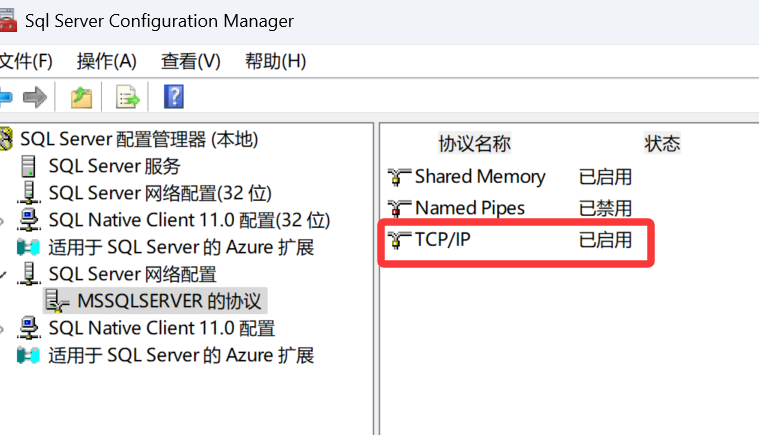
Task: Click the SQL Server 服务 server icon
Action: (29, 166)
